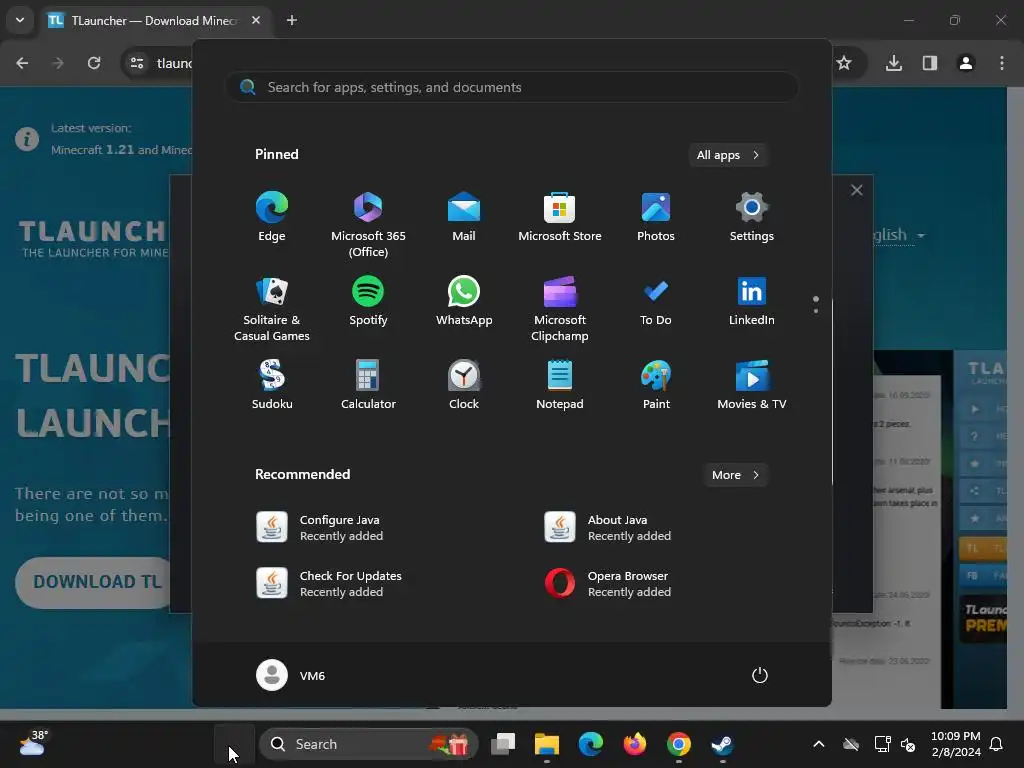The height and width of the screenshot is (768, 1024).
Task: Open Chrome three-dot menu
Action: pos(1002,63)
